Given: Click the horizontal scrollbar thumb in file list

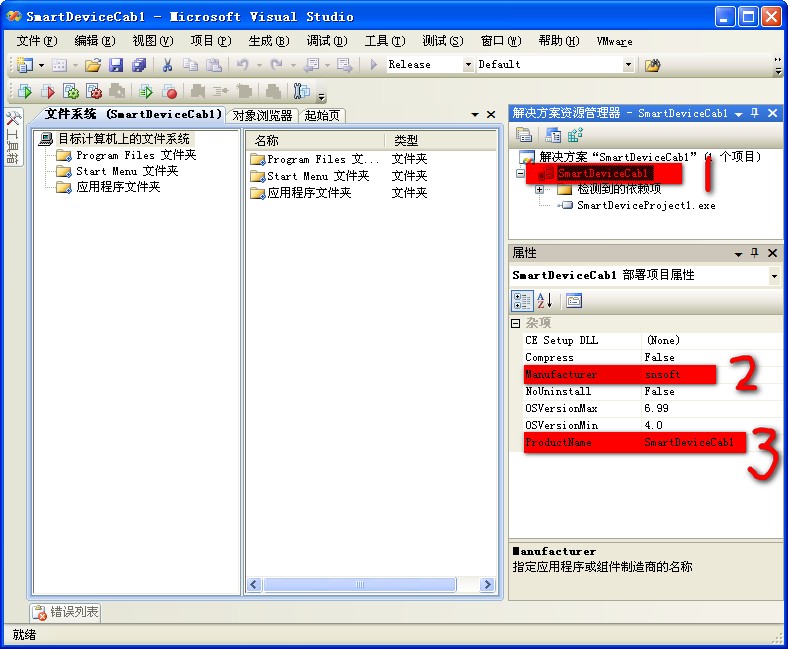Looking at the screenshot, I should tap(360, 584).
